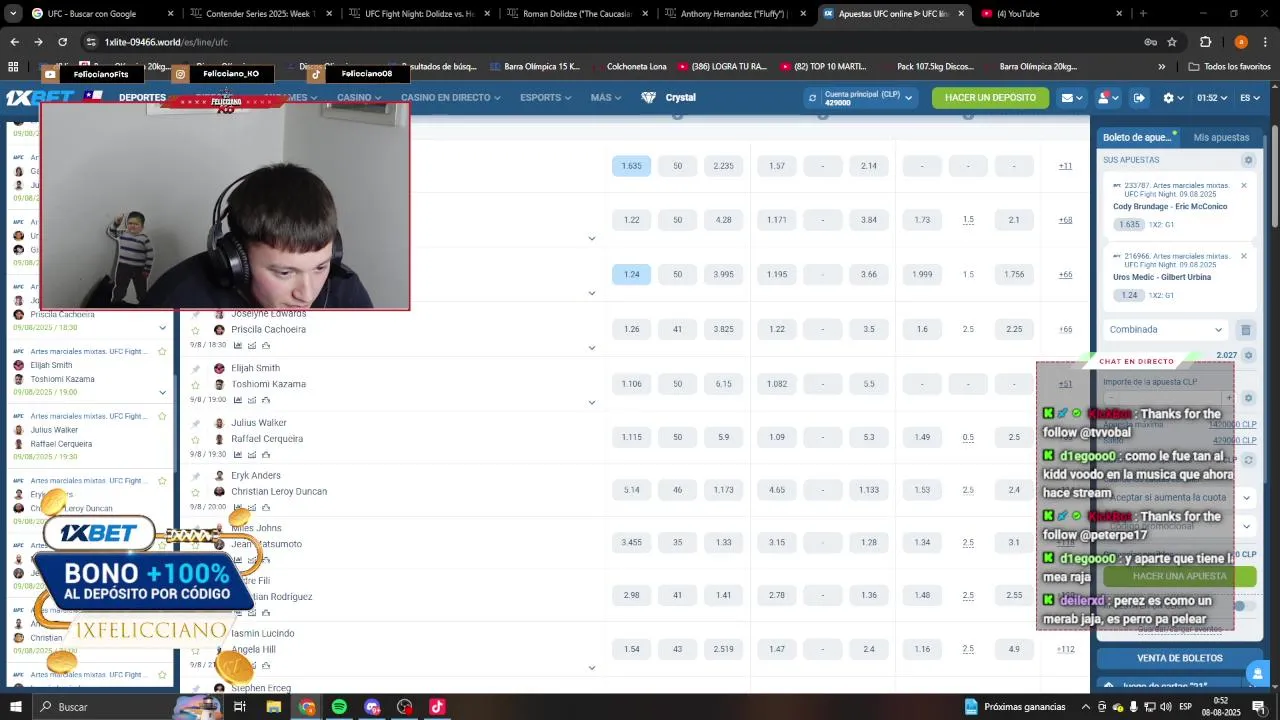
Task: Open File Explorer from taskbar
Action: pos(273,707)
